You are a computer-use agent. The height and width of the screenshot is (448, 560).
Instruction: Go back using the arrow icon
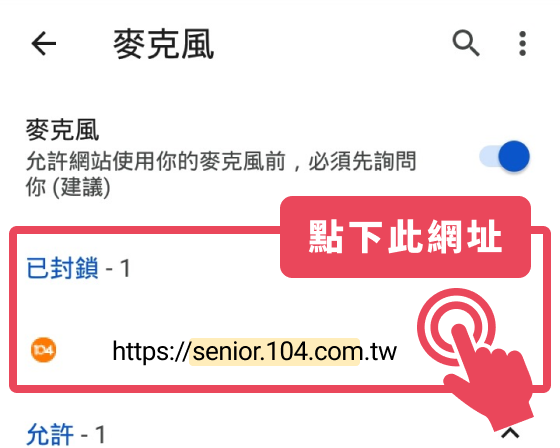pyautogui.click(x=44, y=44)
